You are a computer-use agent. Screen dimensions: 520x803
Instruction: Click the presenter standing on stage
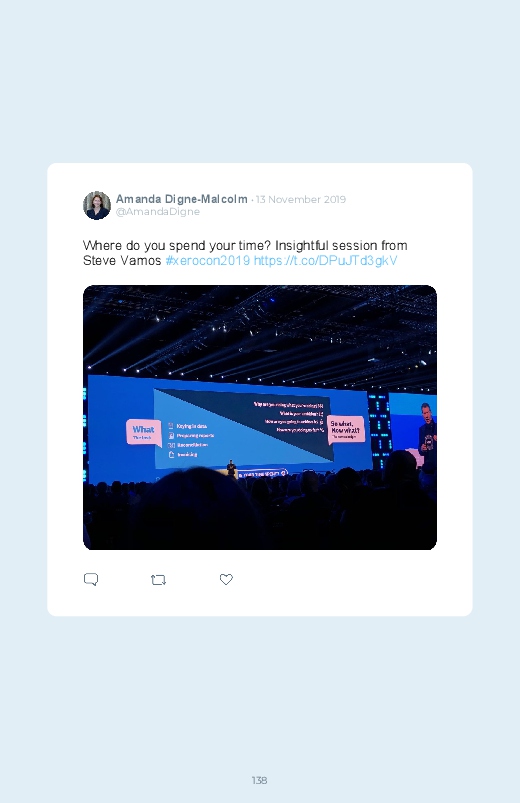[x=232, y=469]
